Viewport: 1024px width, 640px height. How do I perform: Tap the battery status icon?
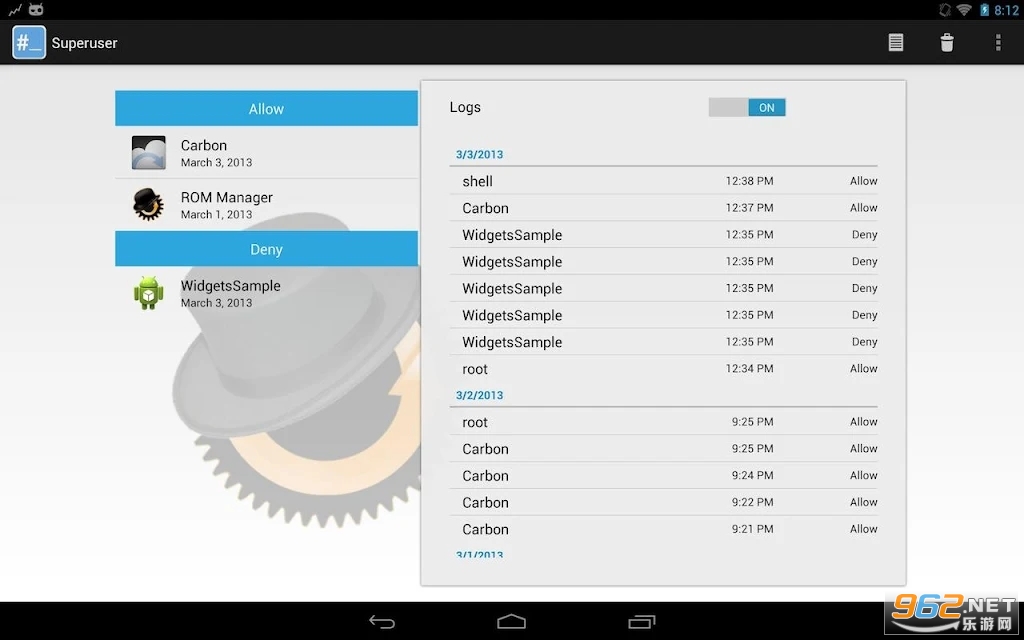point(984,10)
